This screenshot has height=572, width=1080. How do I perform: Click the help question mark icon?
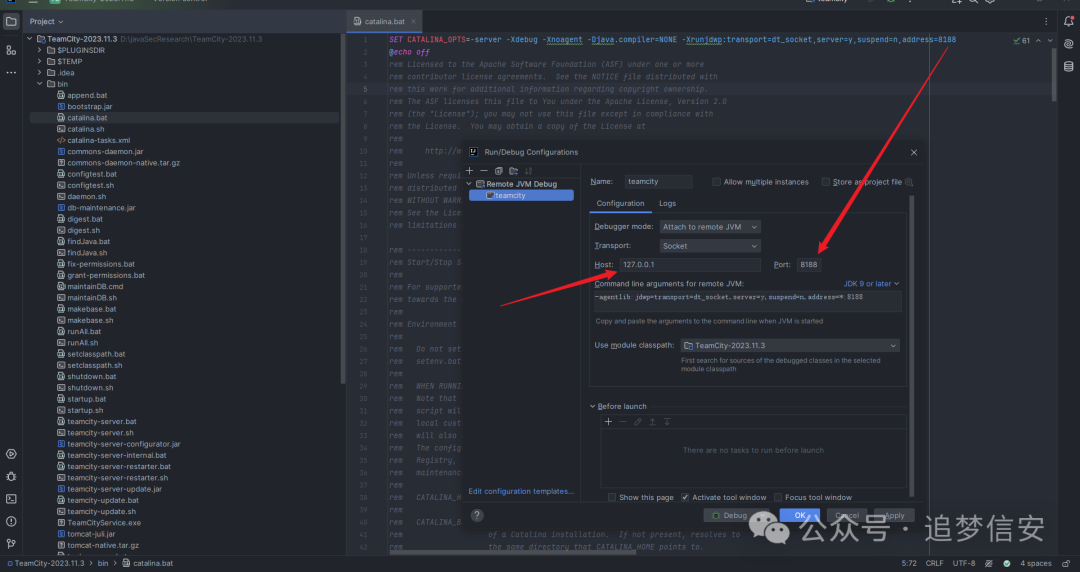pos(477,515)
